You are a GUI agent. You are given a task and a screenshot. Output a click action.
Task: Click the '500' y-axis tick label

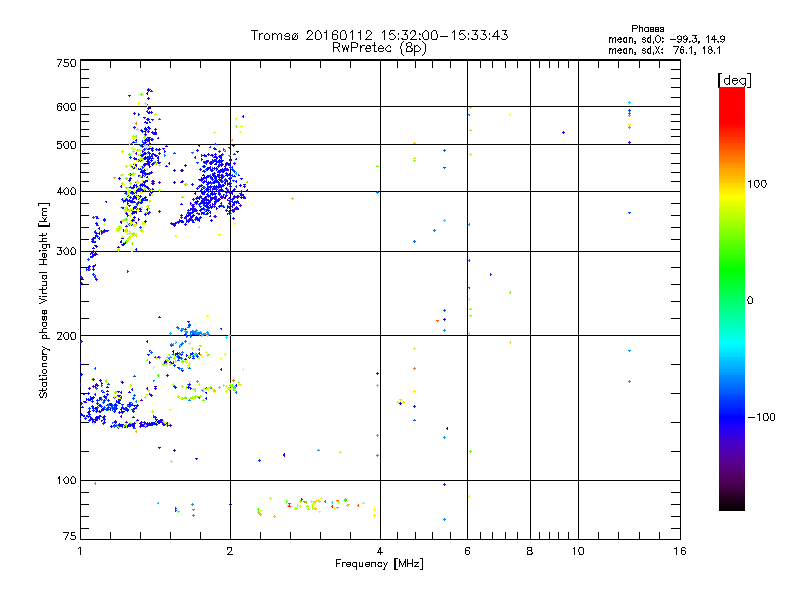(x=66, y=145)
